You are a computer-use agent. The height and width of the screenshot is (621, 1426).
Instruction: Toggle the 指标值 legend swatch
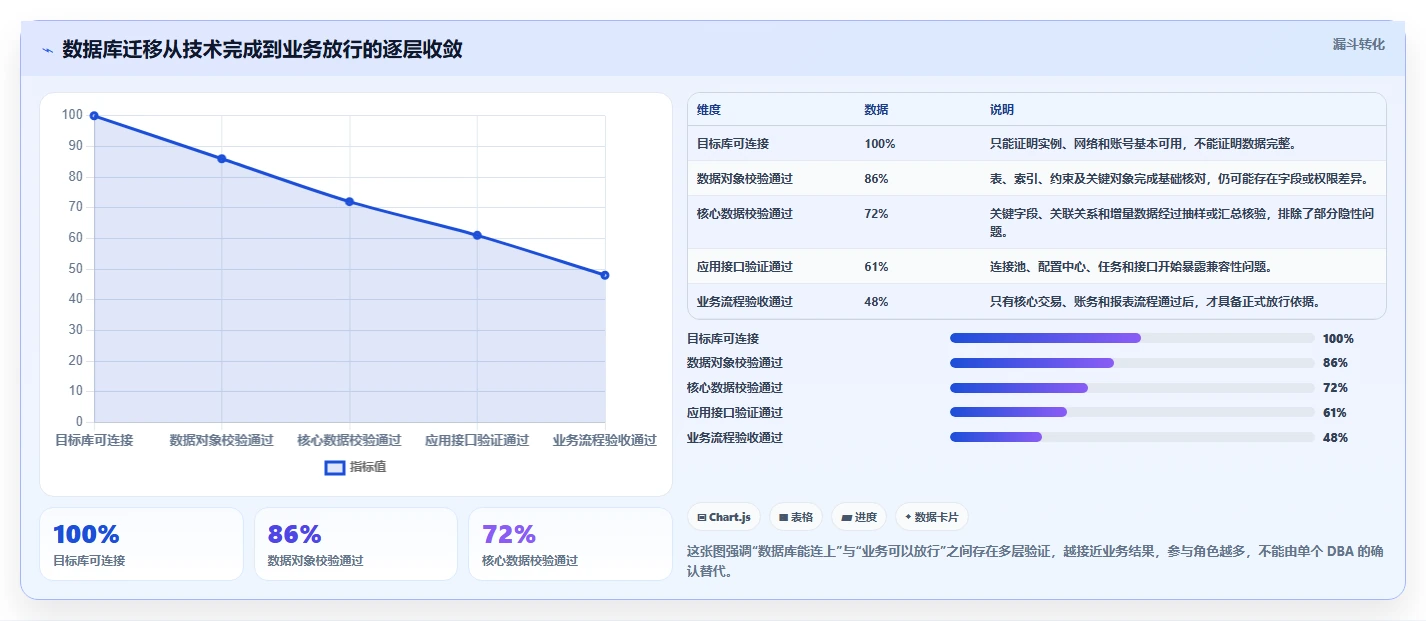click(x=335, y=467)
